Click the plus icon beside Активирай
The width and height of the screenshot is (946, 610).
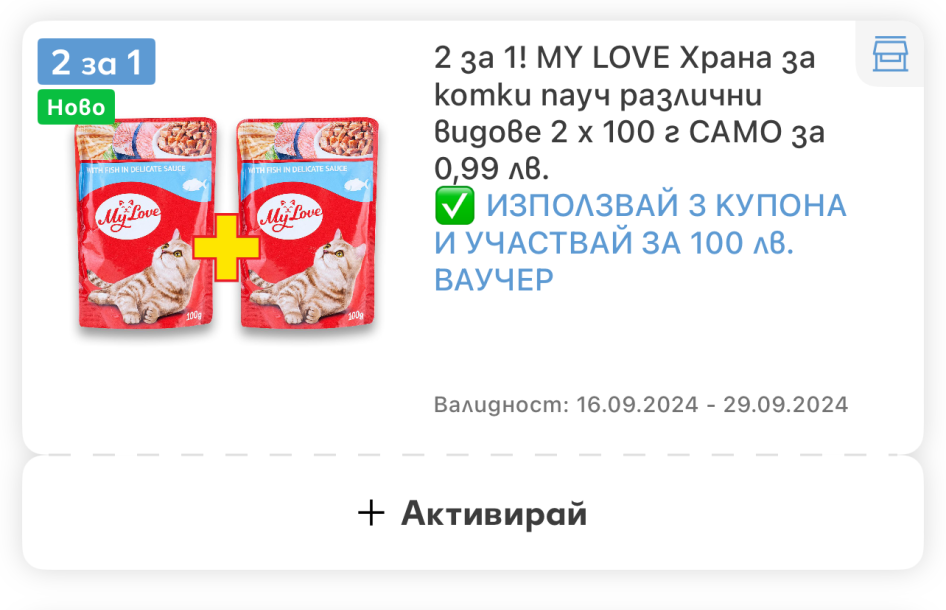371,513
